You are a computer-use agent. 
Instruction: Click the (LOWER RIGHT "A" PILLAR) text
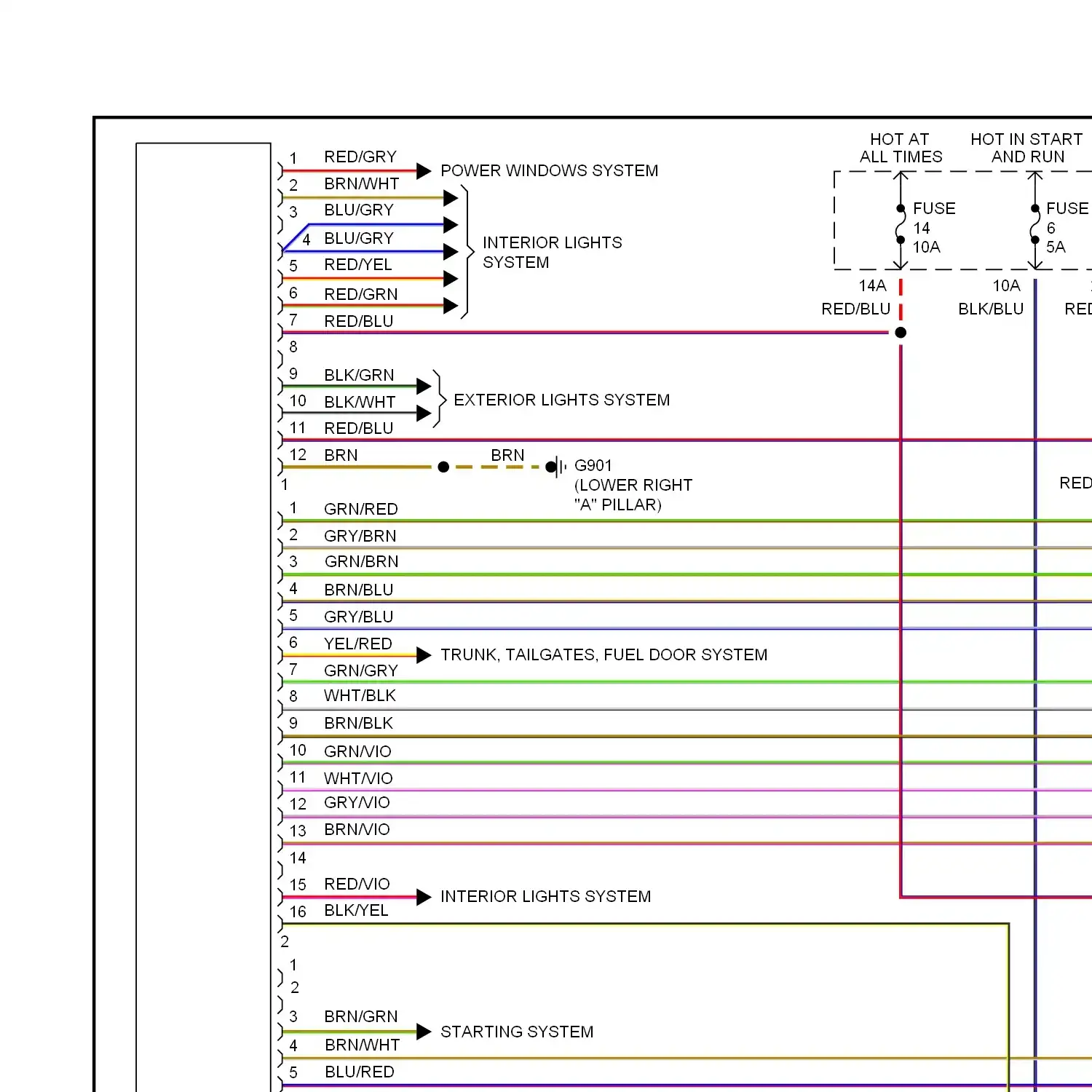tap(633, 495)
